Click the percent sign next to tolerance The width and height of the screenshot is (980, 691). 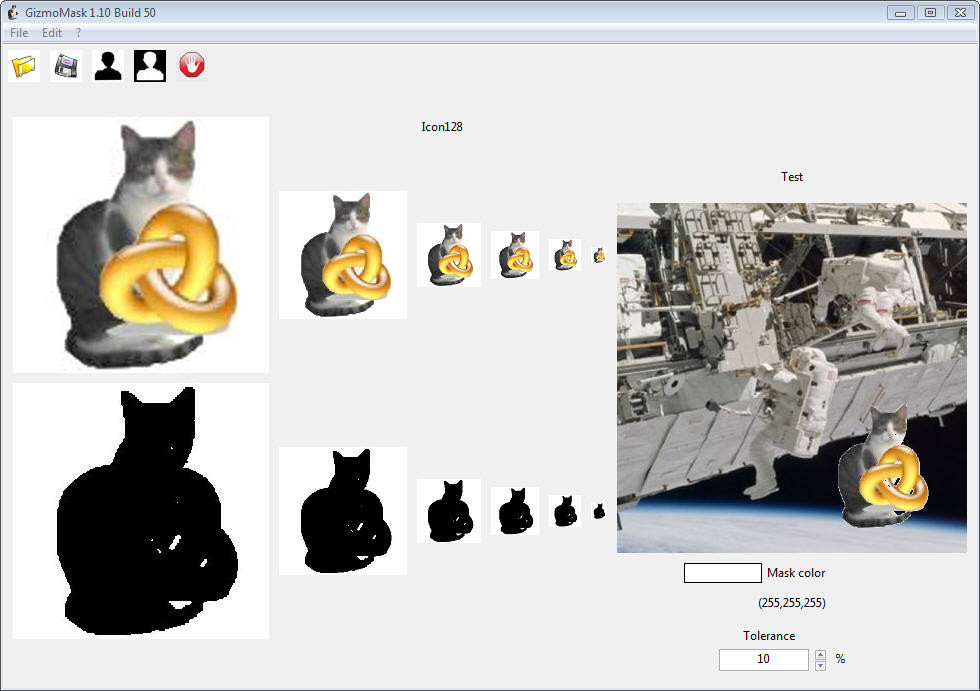click(x=841, y=659)
